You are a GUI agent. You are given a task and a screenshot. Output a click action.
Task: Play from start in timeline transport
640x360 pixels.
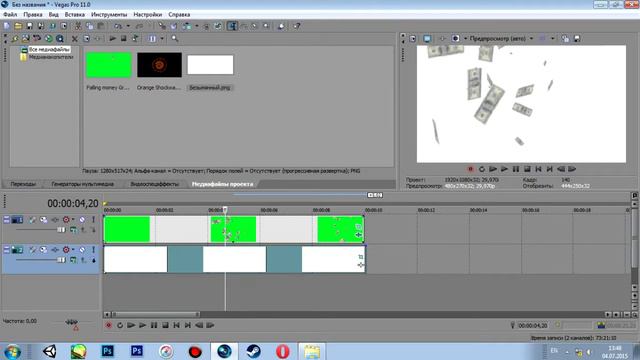tap(131, 325)
